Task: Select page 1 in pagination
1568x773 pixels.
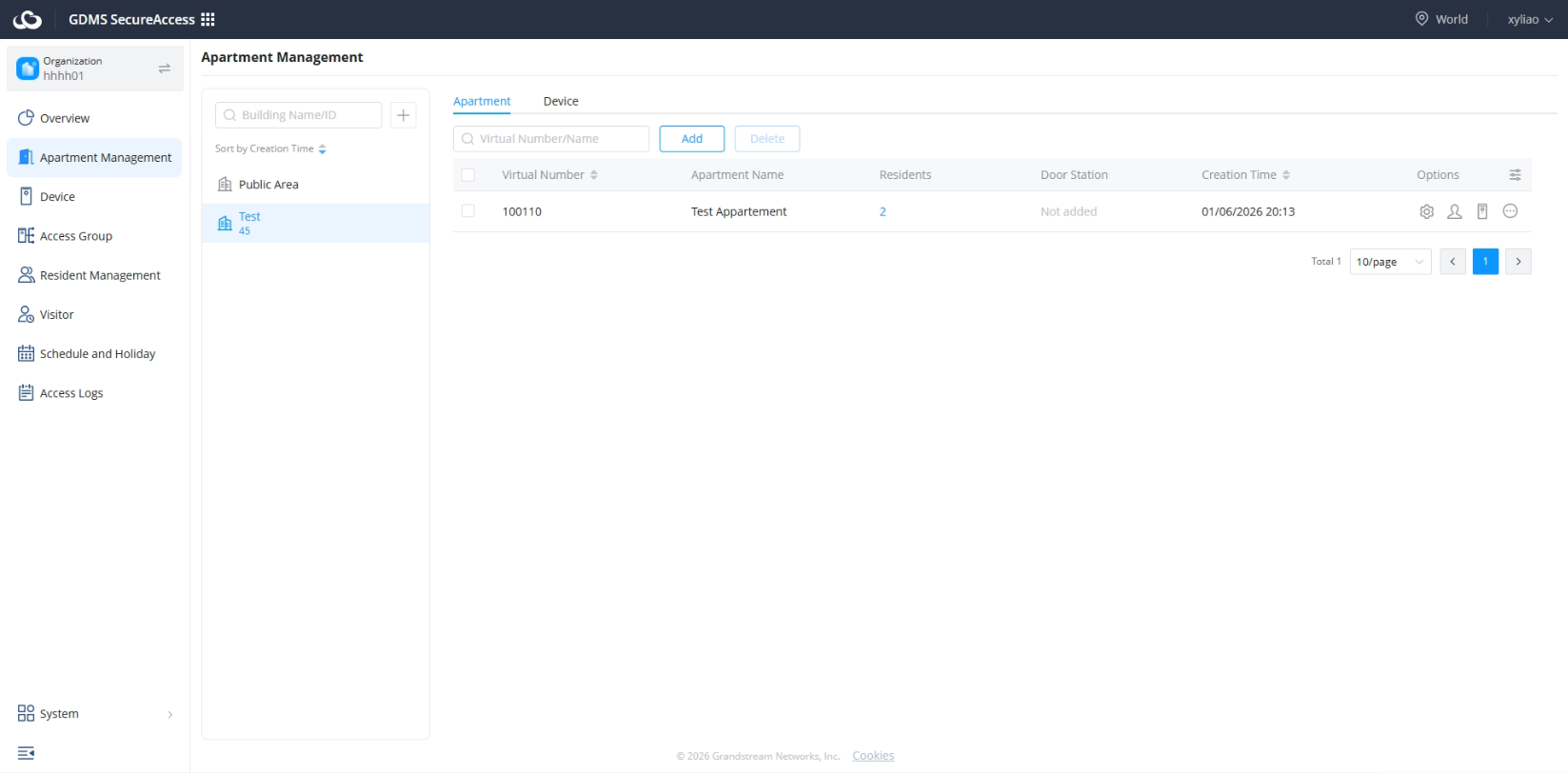Action: [x=1485, y=262]
